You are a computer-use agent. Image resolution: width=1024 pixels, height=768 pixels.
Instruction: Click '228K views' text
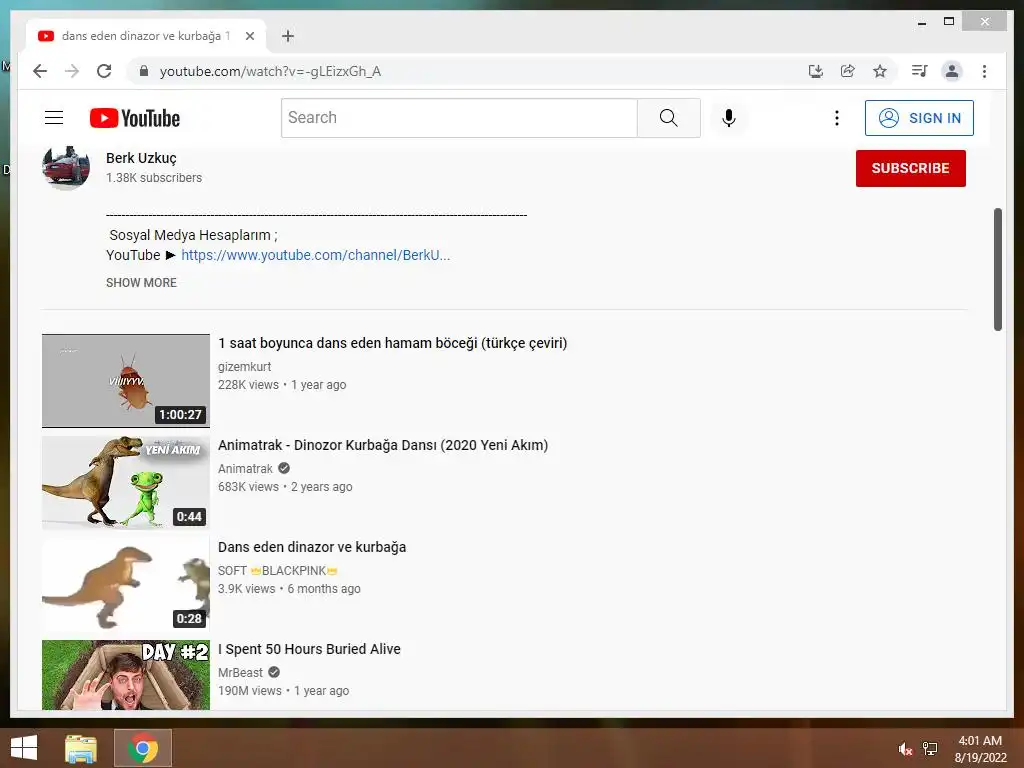pos(248,385)
